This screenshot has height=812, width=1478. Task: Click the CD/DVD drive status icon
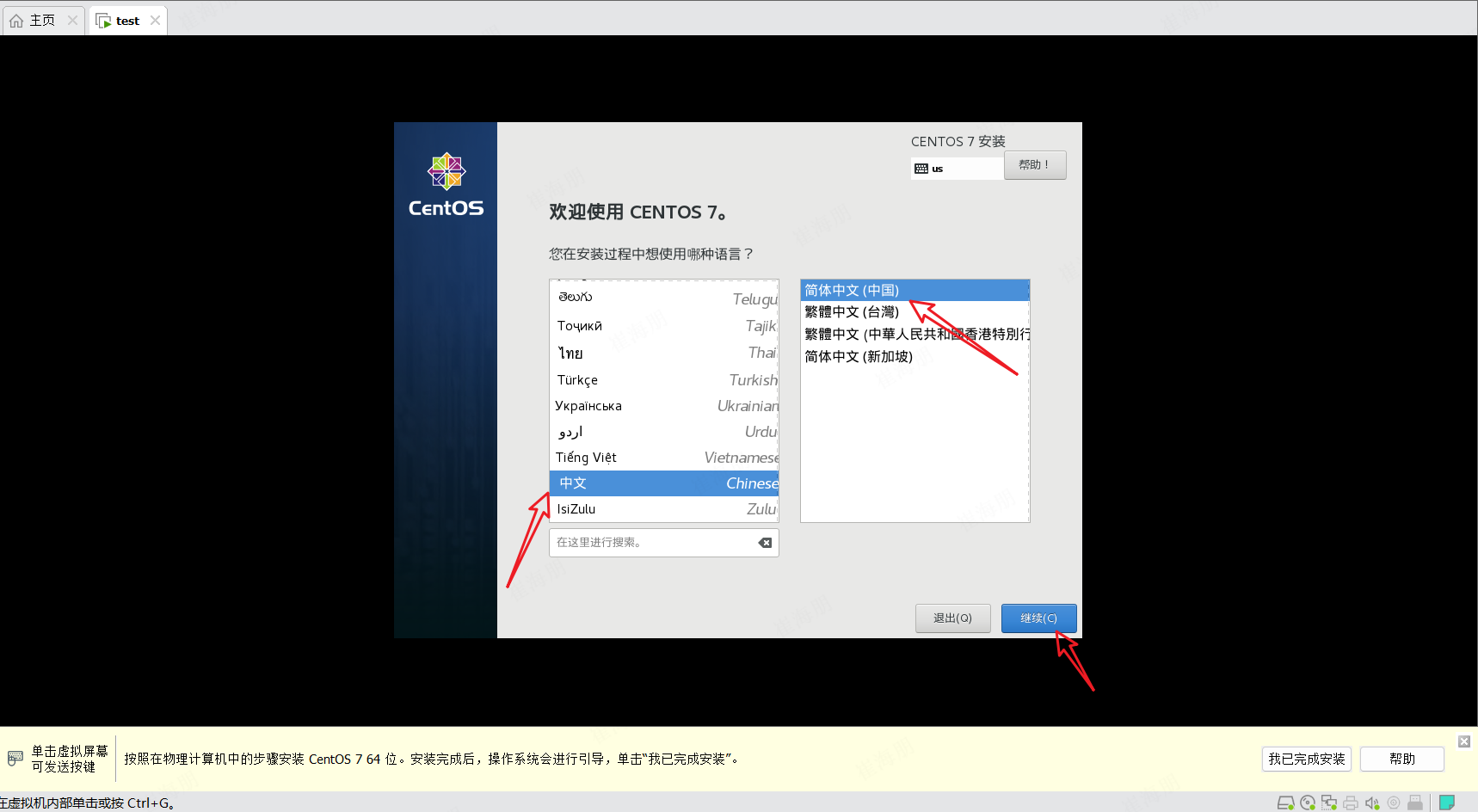[1308, 803]
